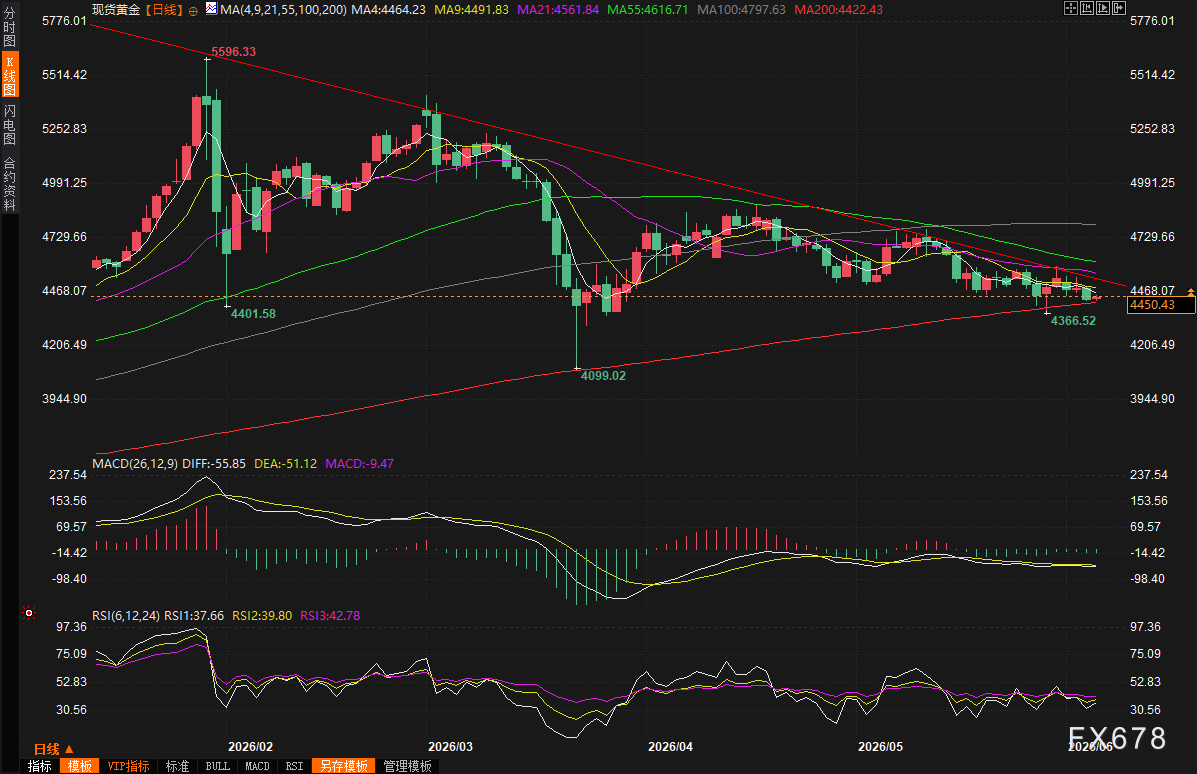Click the 现货黄金 symbol name
This screenshot has width=1197, height=774.
pyautogui.click(x=116, y=10)
